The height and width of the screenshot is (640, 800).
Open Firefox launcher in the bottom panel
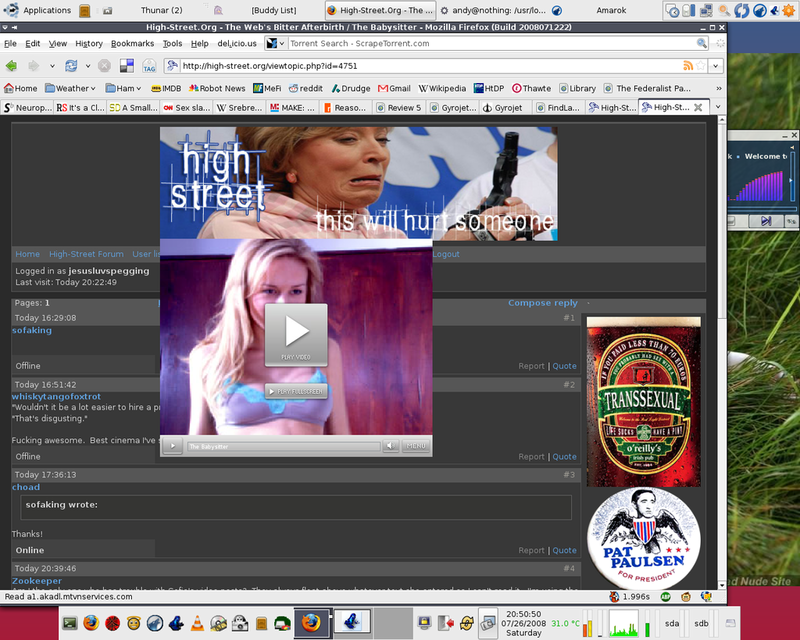click(x=91, y=623)
